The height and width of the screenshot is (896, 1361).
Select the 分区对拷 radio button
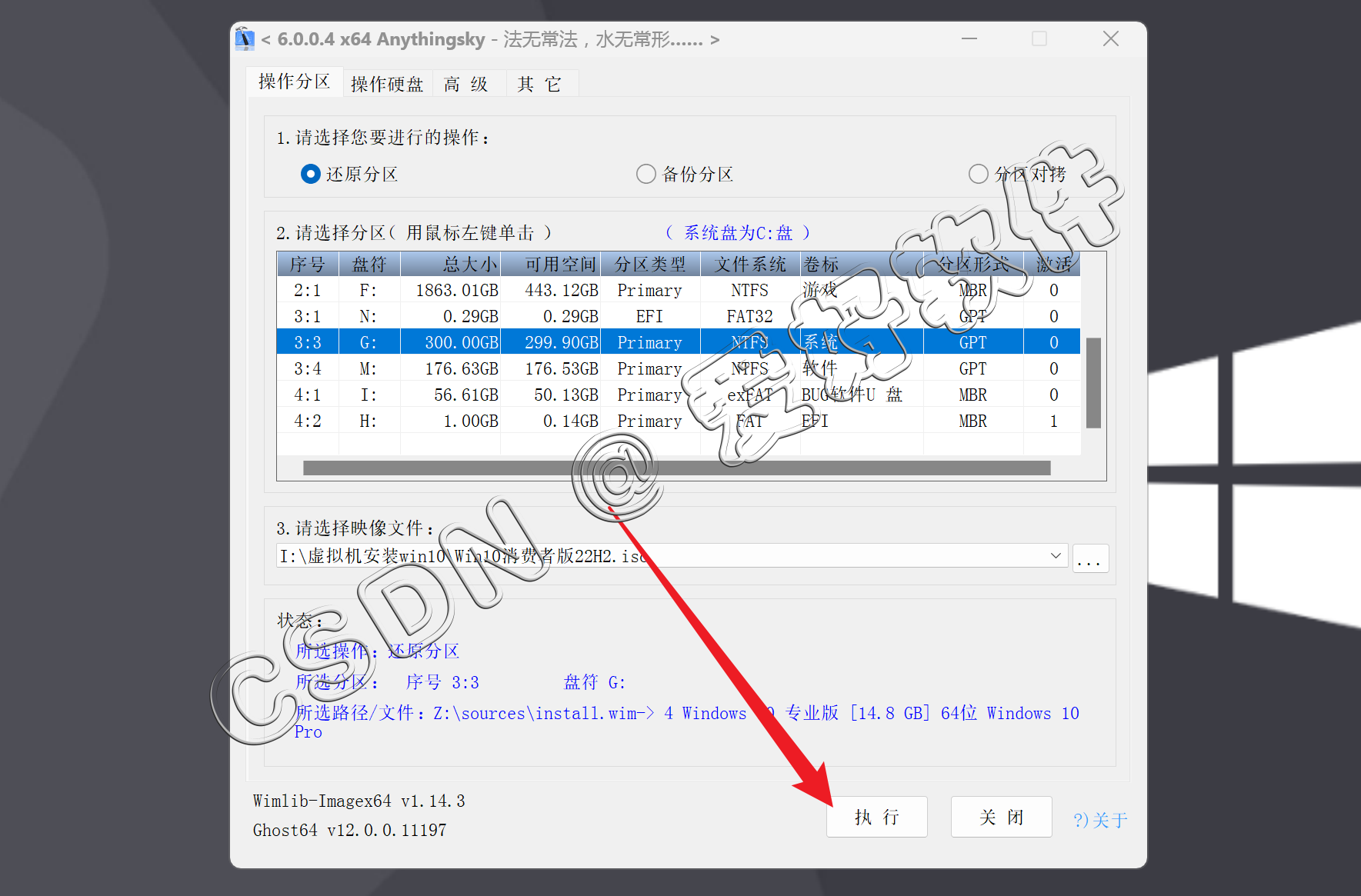pyautogui.click(x=1017, y=174)
